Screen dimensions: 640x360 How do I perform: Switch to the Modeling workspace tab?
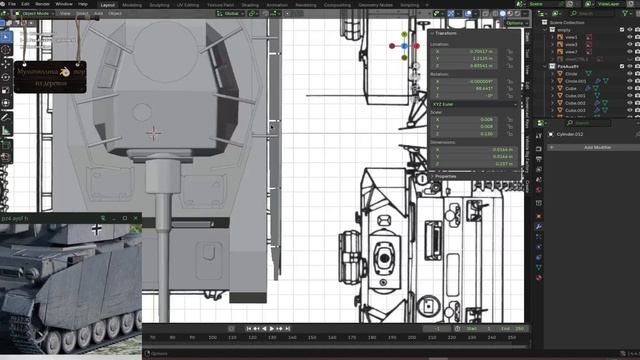click(132, 5)
